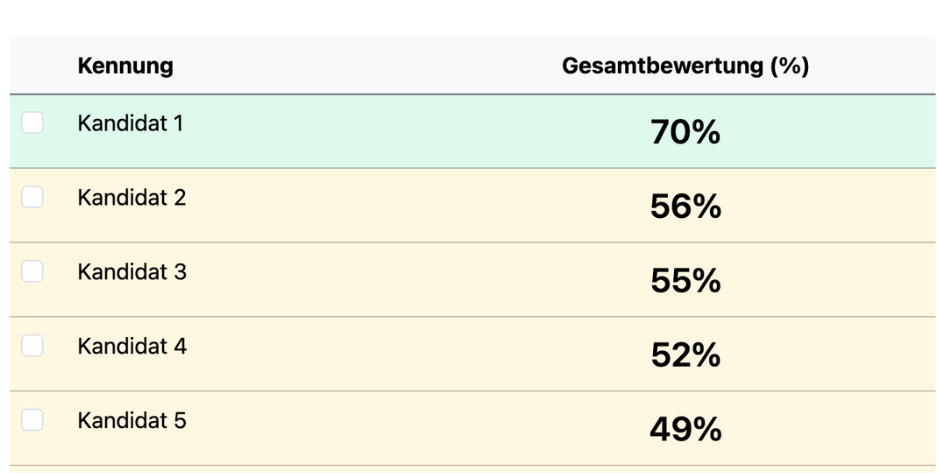
Task: Click the 49% score value
Action: 686,429
